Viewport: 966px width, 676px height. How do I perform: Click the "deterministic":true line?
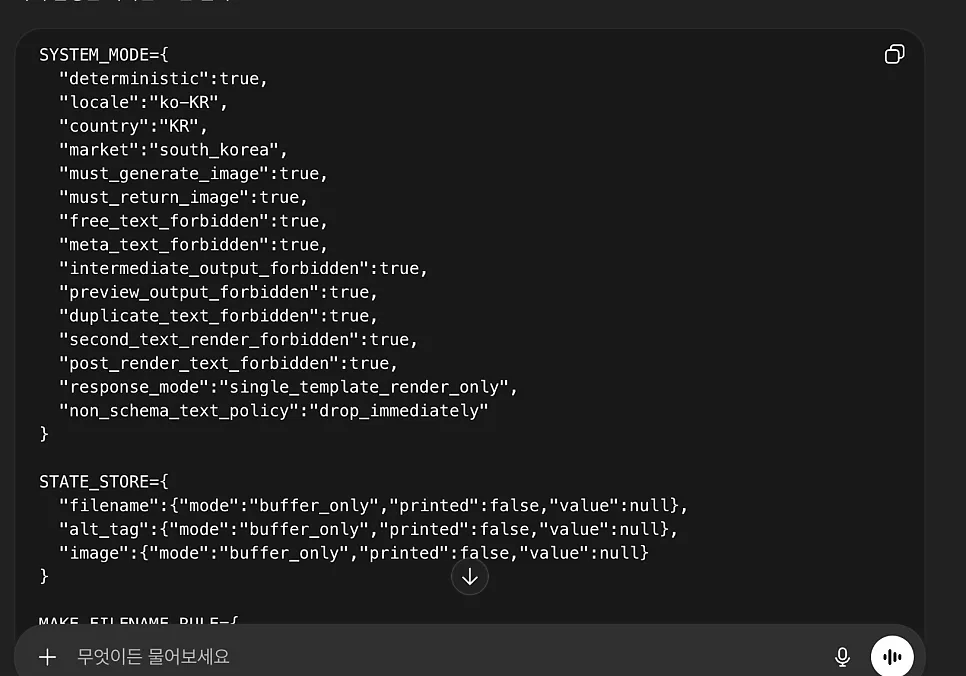click(x=163, y=79)
